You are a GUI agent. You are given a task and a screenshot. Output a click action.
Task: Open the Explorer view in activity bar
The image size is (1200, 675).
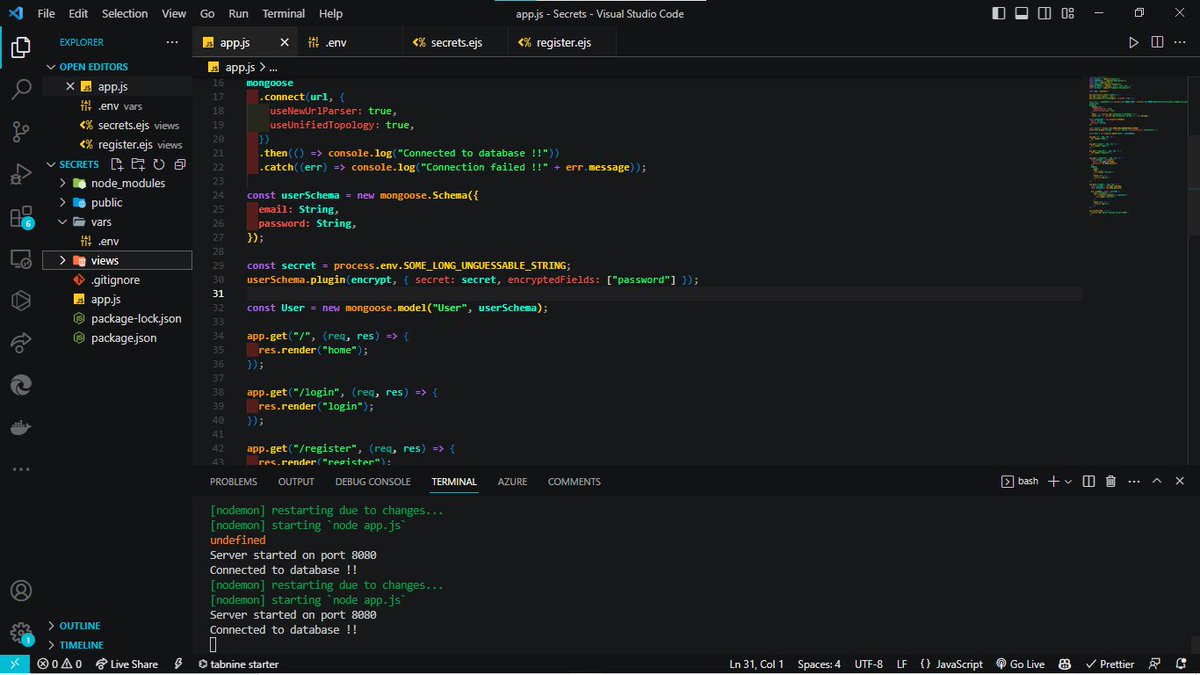[21, 46]
